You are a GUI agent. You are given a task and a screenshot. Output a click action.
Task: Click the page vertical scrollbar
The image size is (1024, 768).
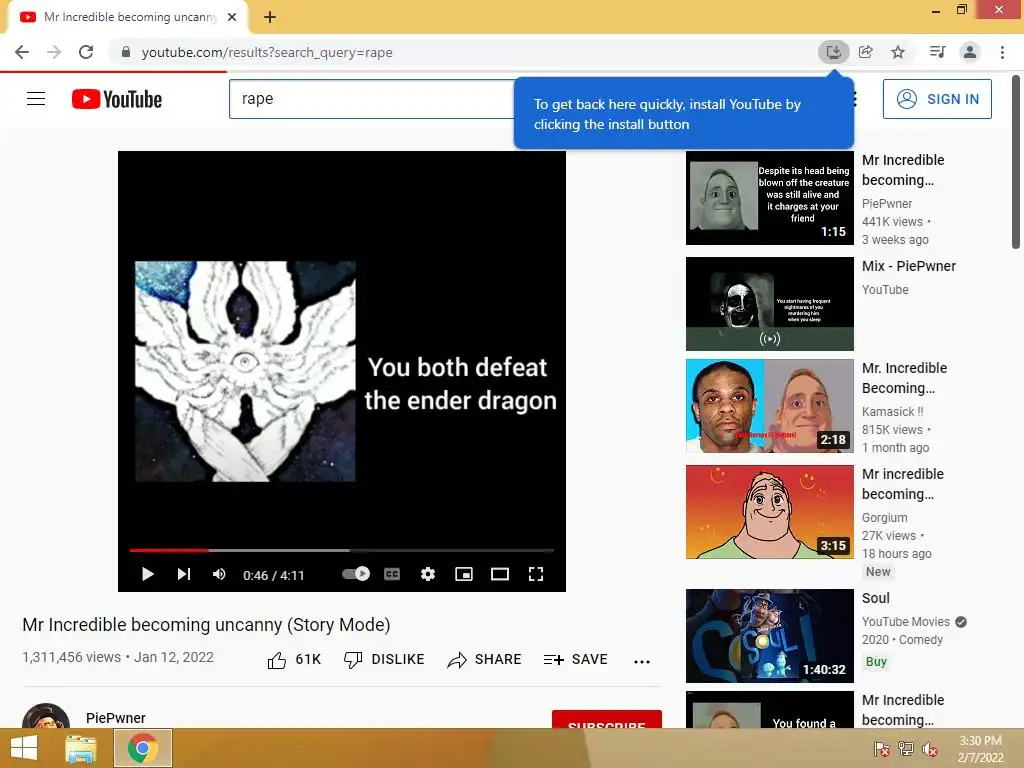click(x=1016, y=162)
